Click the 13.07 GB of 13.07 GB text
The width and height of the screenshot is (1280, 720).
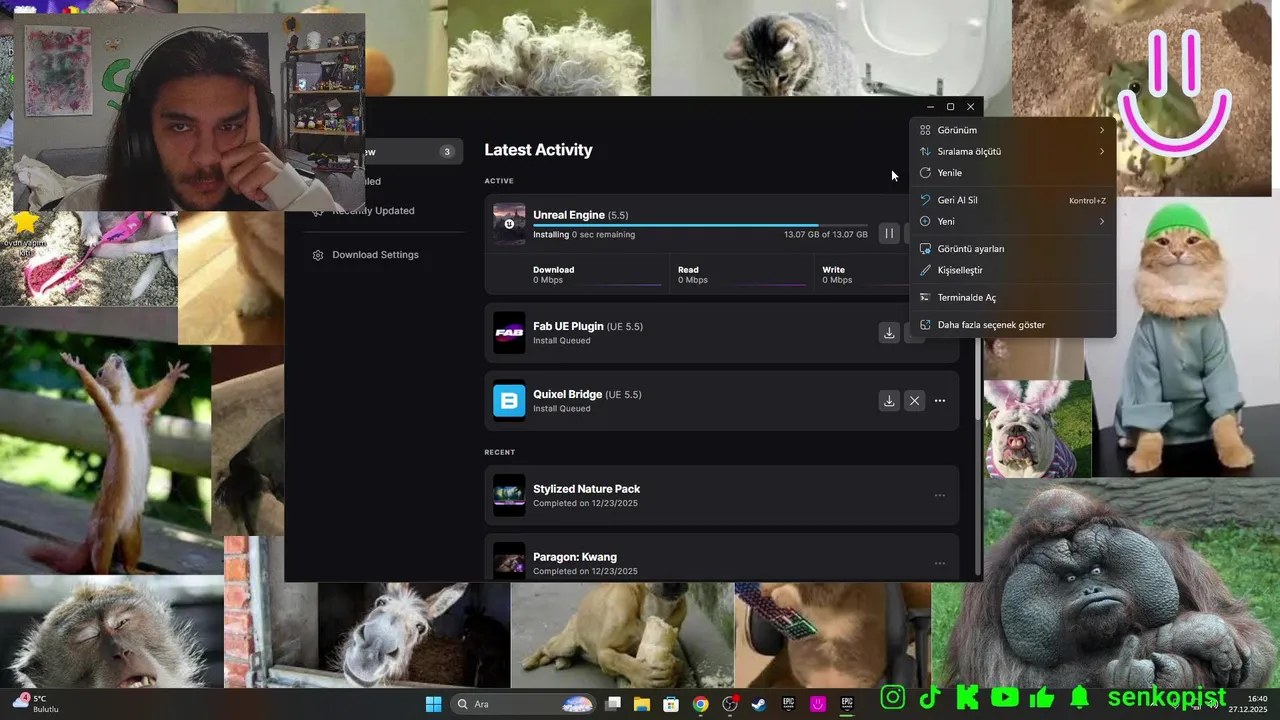(826, 235)
